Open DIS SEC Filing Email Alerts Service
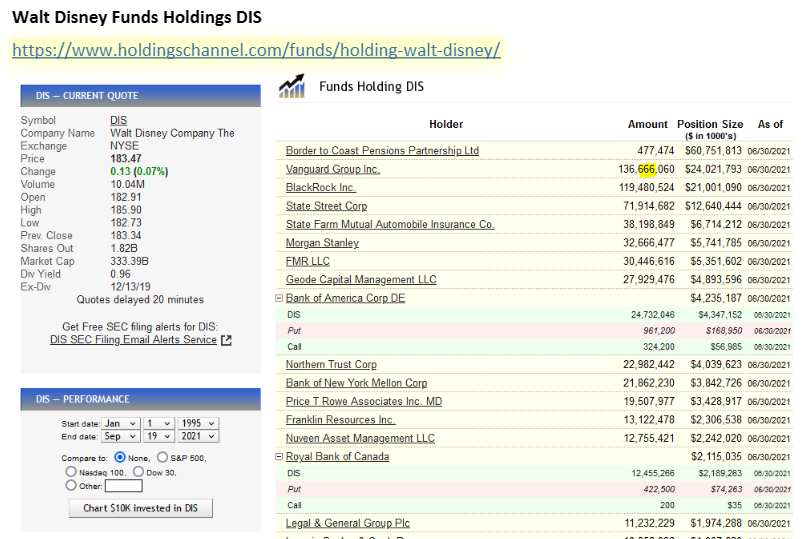 pos(133,340)
